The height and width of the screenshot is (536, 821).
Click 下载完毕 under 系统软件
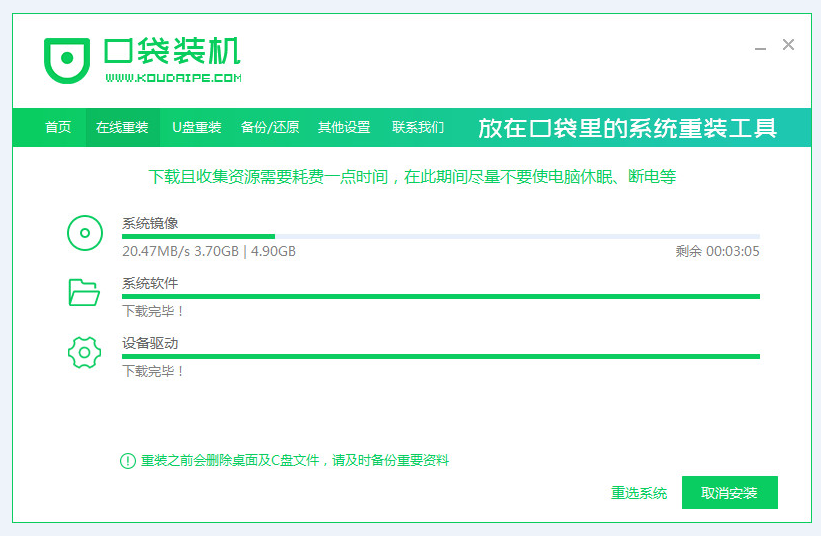click(x=153, y=311)
